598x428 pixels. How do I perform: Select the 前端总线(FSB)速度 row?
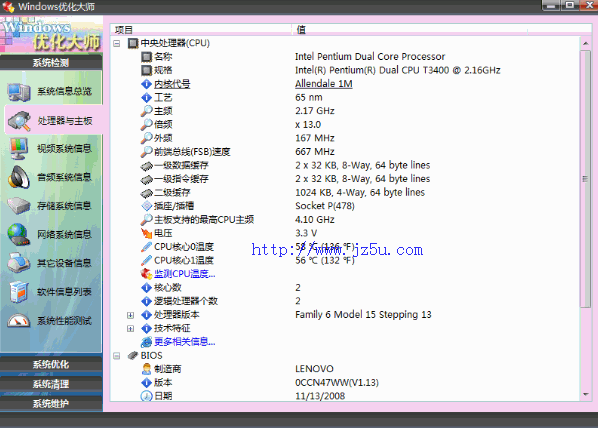(345, 152)
